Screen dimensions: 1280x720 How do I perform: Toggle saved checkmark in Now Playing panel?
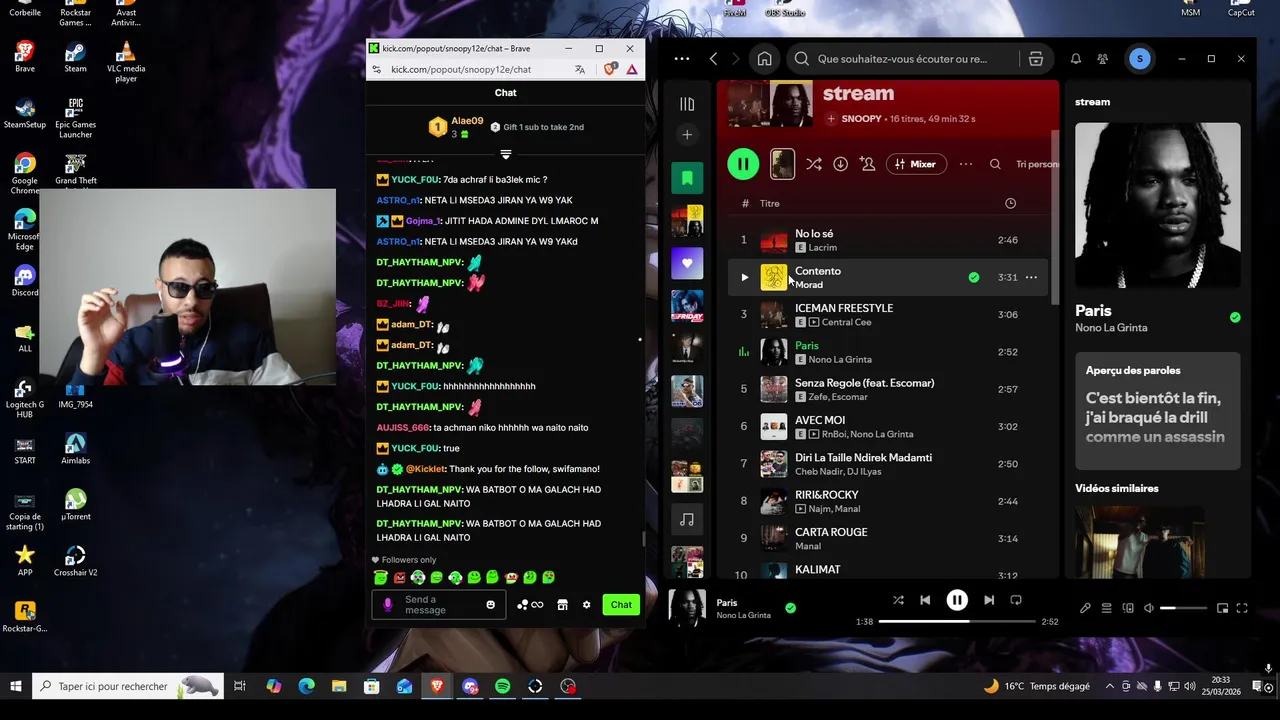[x=1235, y=317]
